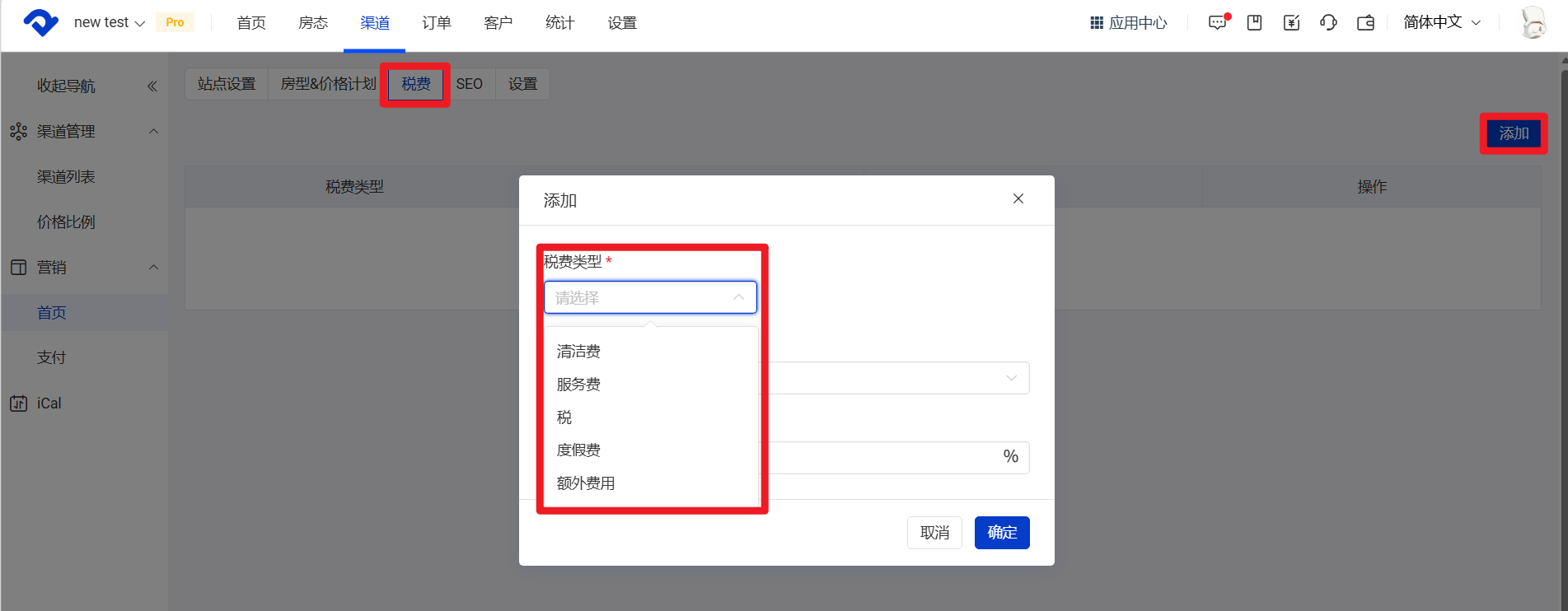Click the 营销 panel icon
Image resolution: width=1568 pixels, height=611 pixels.
point(18,268)
